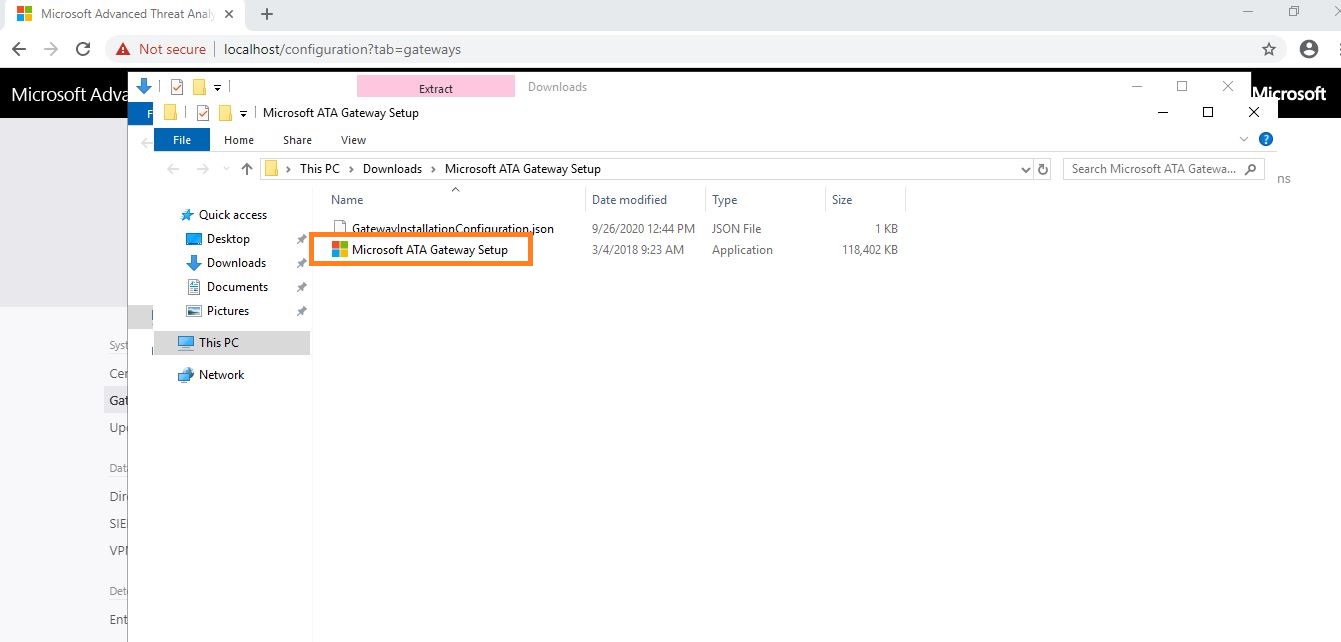Sort files by Size column

coord(842,200)
